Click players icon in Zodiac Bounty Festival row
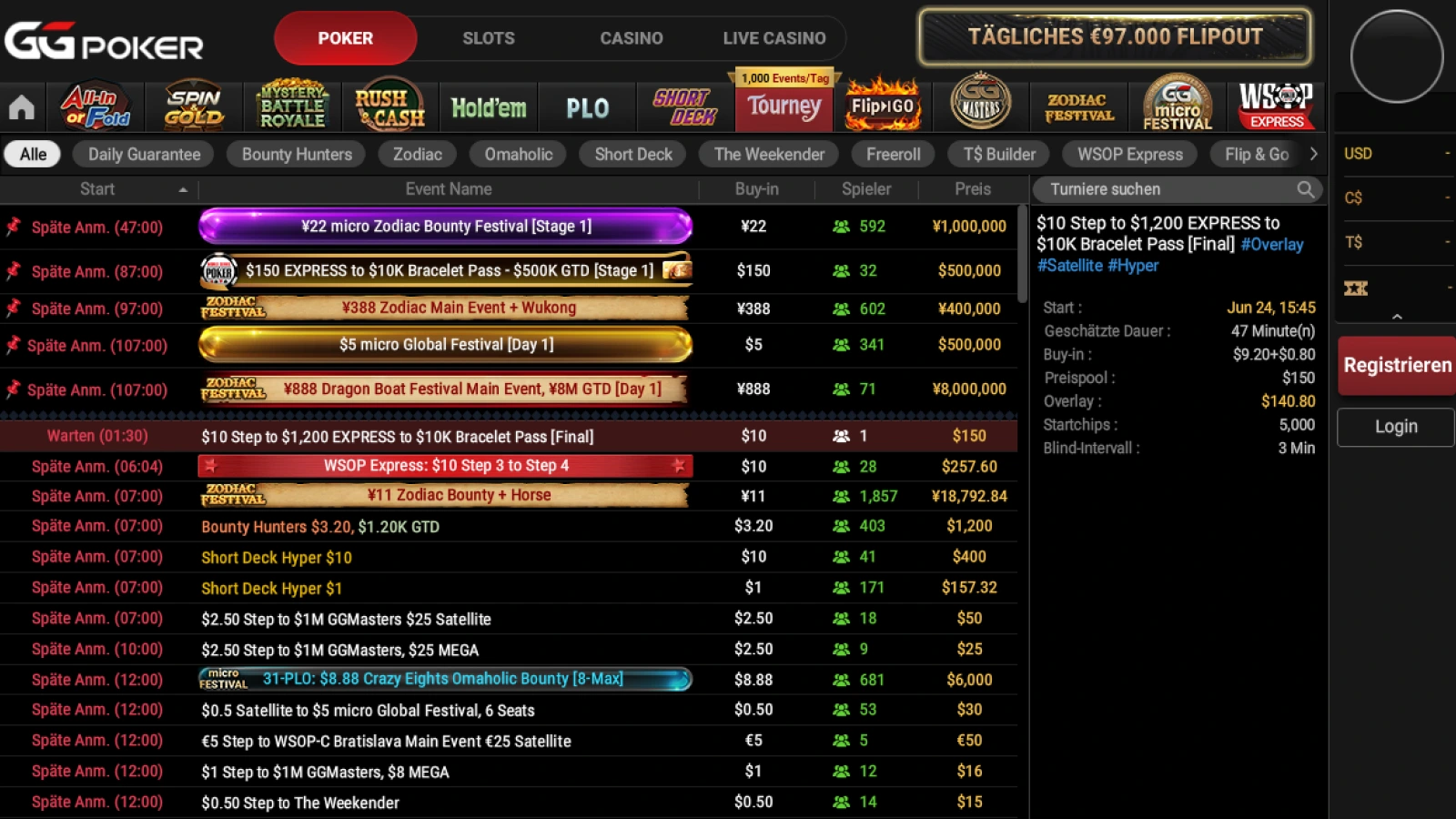Viewport: 1456px width, 819px height. pyautogui.click(x=841, y=227)
